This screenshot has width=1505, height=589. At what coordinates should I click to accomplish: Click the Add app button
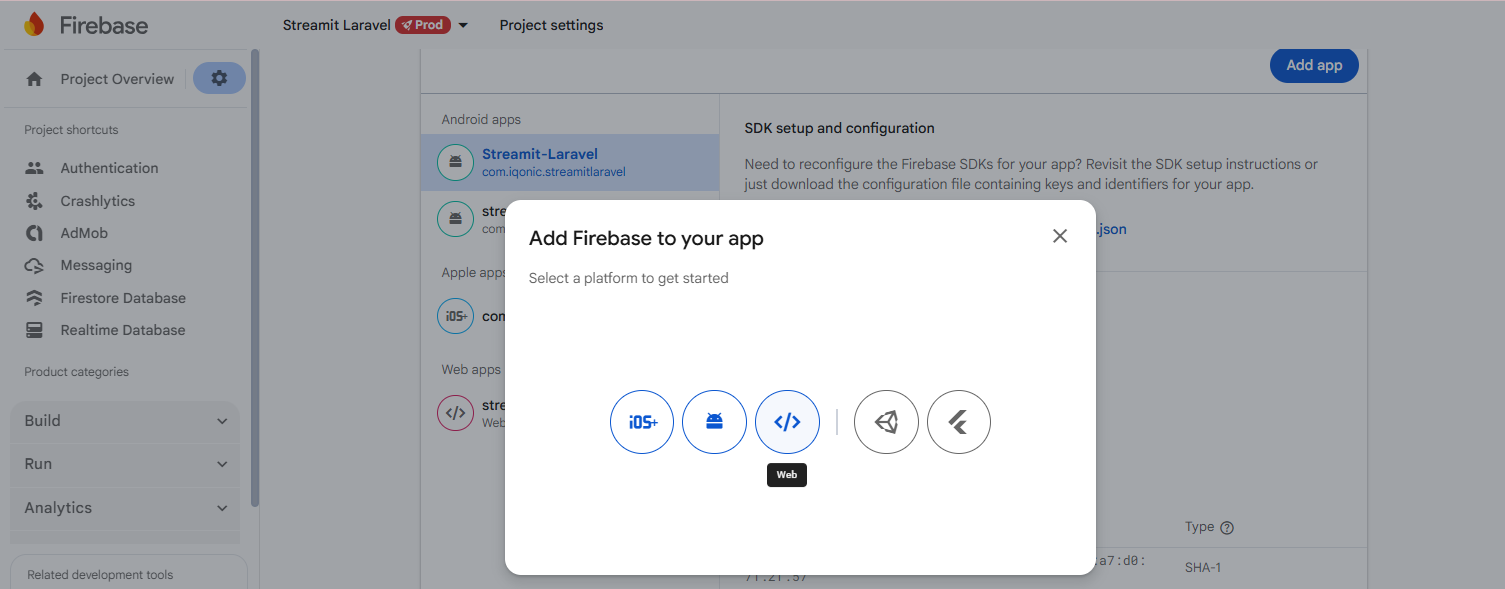point(1313,65)
